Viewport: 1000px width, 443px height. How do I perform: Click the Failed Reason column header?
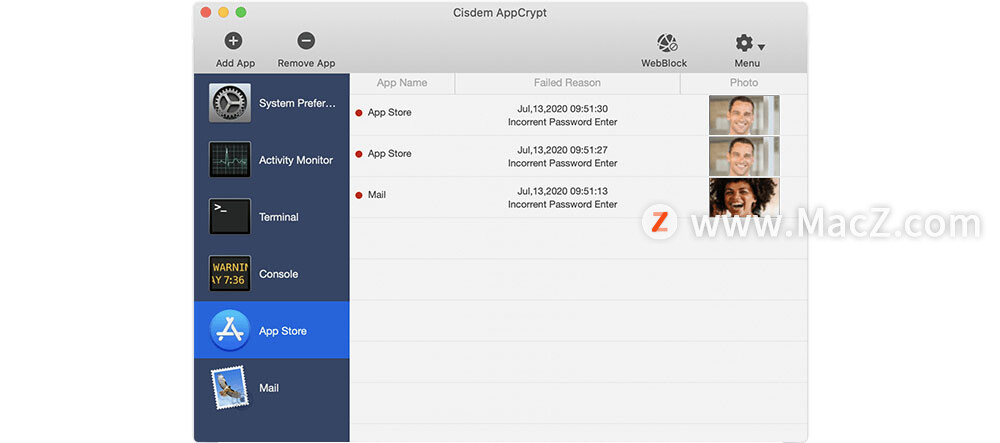coord(567,83)
